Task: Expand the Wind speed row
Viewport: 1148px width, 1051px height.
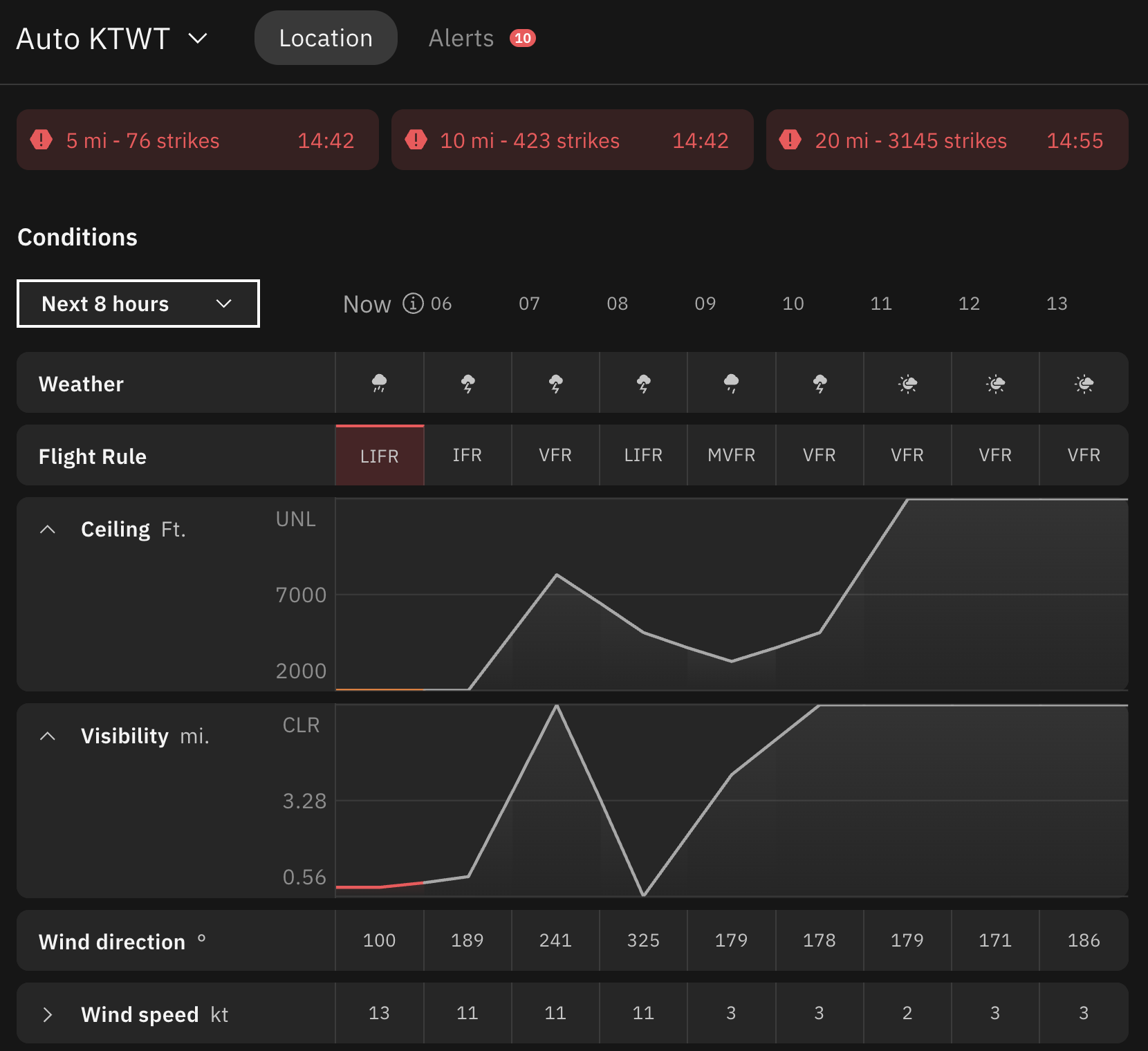Action: point(48,1014)
